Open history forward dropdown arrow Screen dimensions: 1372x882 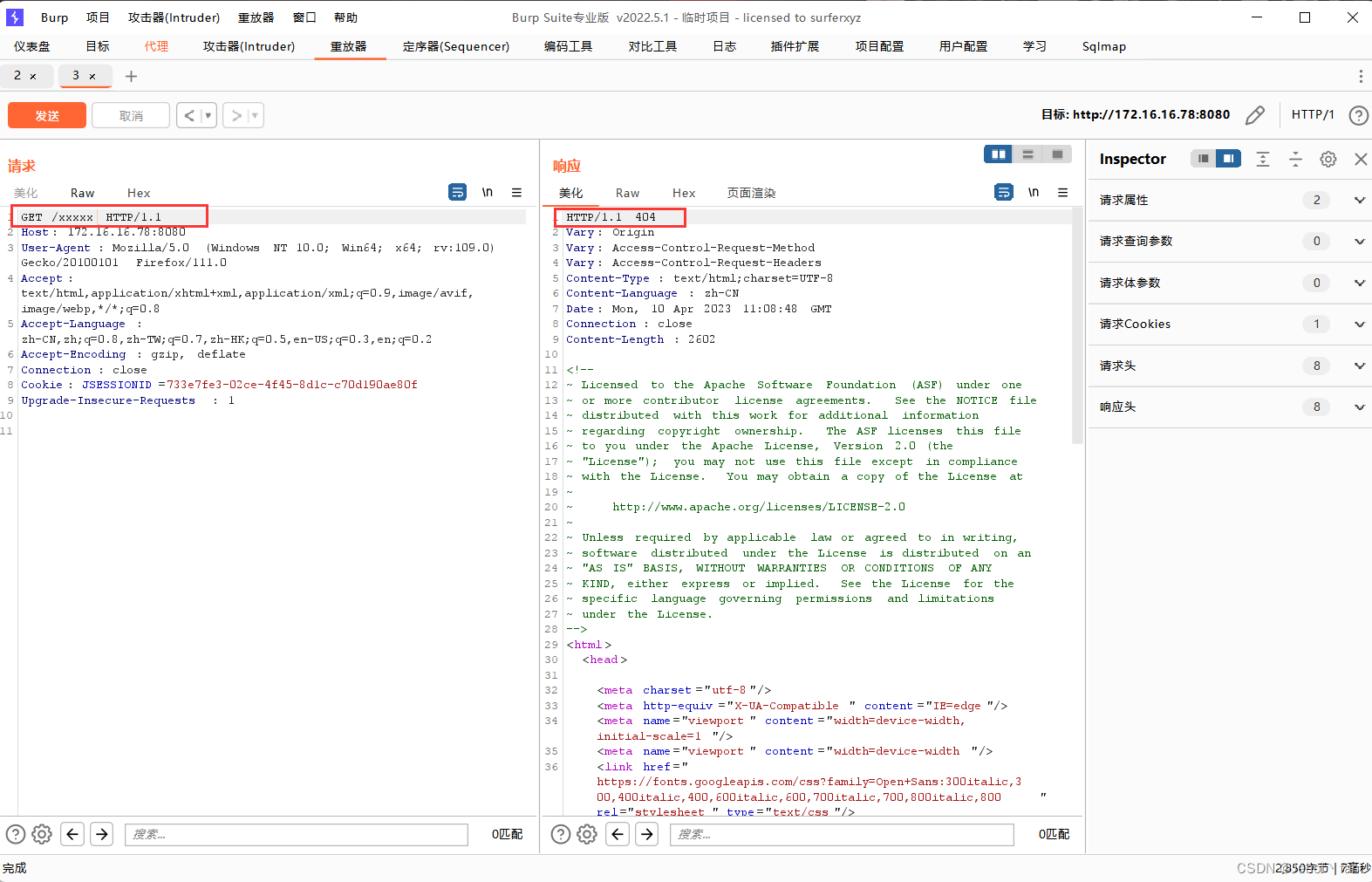tap(255, 115)
